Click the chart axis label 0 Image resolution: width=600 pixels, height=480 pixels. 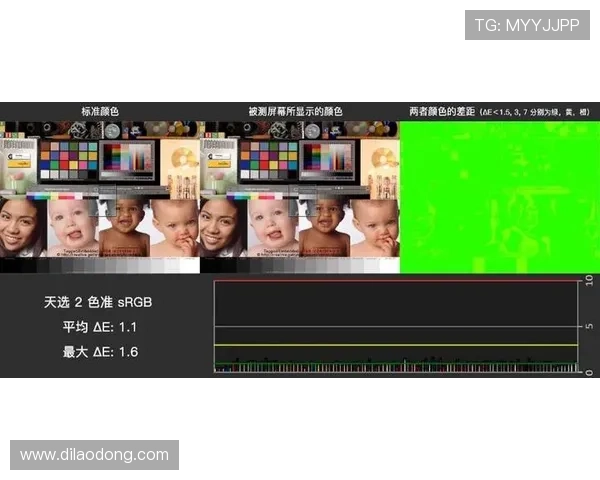pos(589,372)
